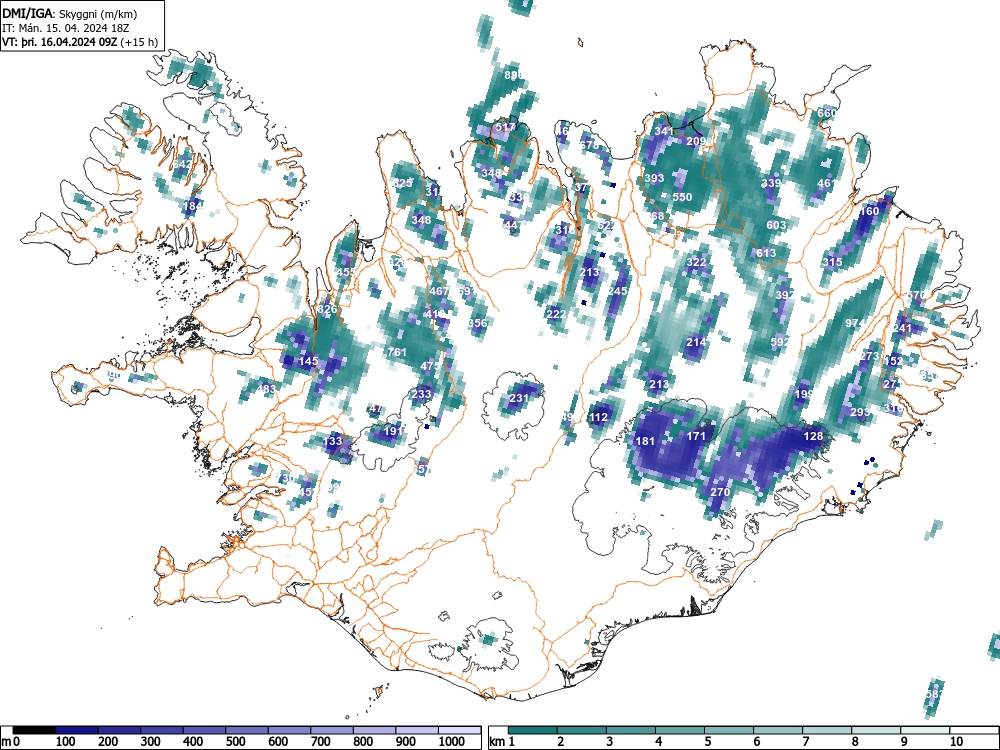
Task: Click the 145 visibility value on the map
Action: point(309,361)
